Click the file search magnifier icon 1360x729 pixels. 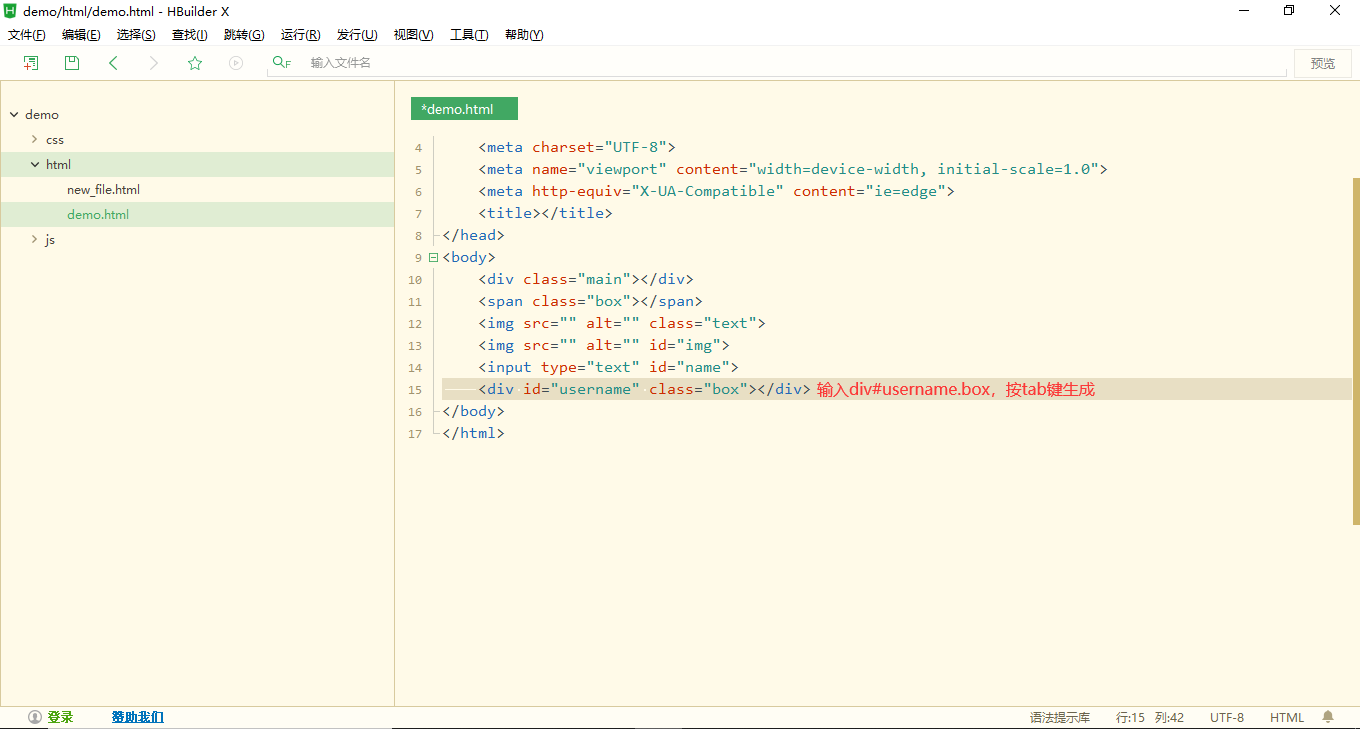(282, 63)
